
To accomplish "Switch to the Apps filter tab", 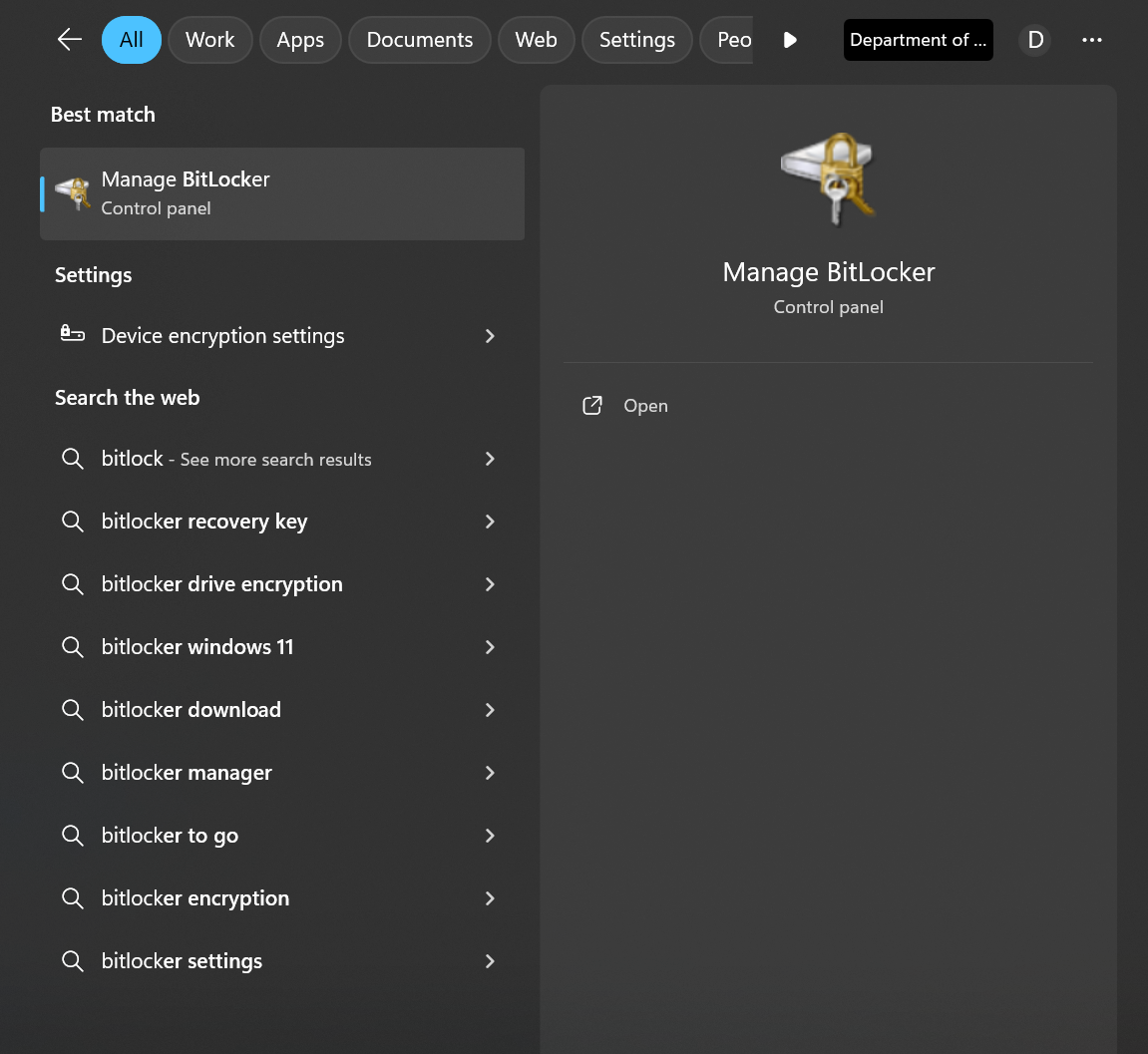I will [300, 40].
